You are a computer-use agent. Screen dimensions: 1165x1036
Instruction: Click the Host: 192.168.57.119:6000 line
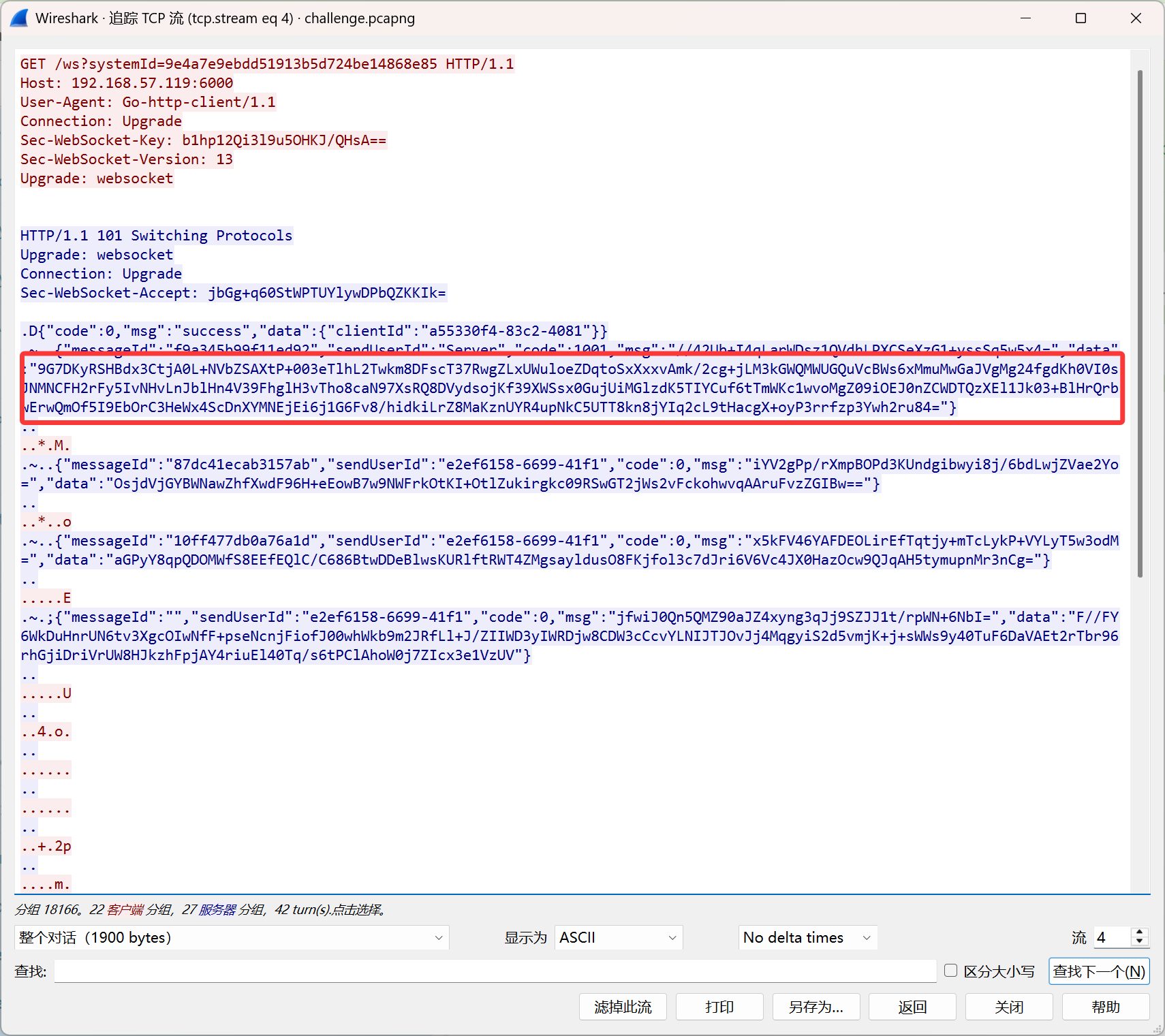click(127, 83)
